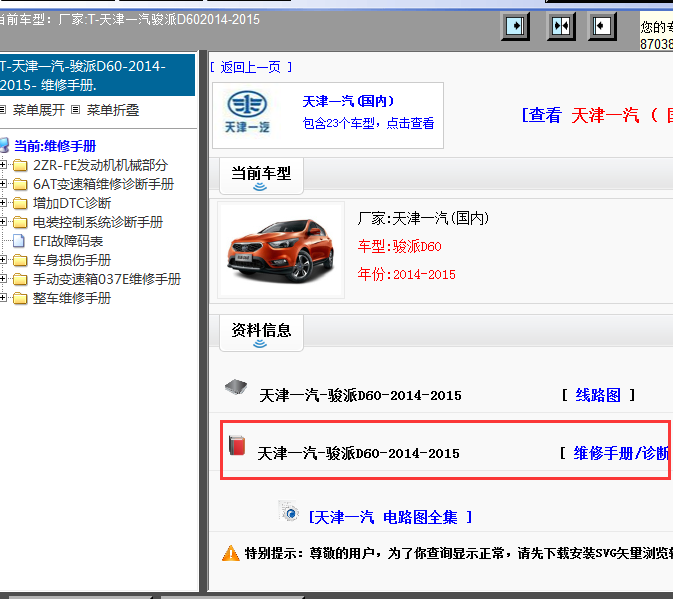Screen dimensions: 673x599
Task: Click the 当前:维修手册 root icon
Action: (4, 145)
